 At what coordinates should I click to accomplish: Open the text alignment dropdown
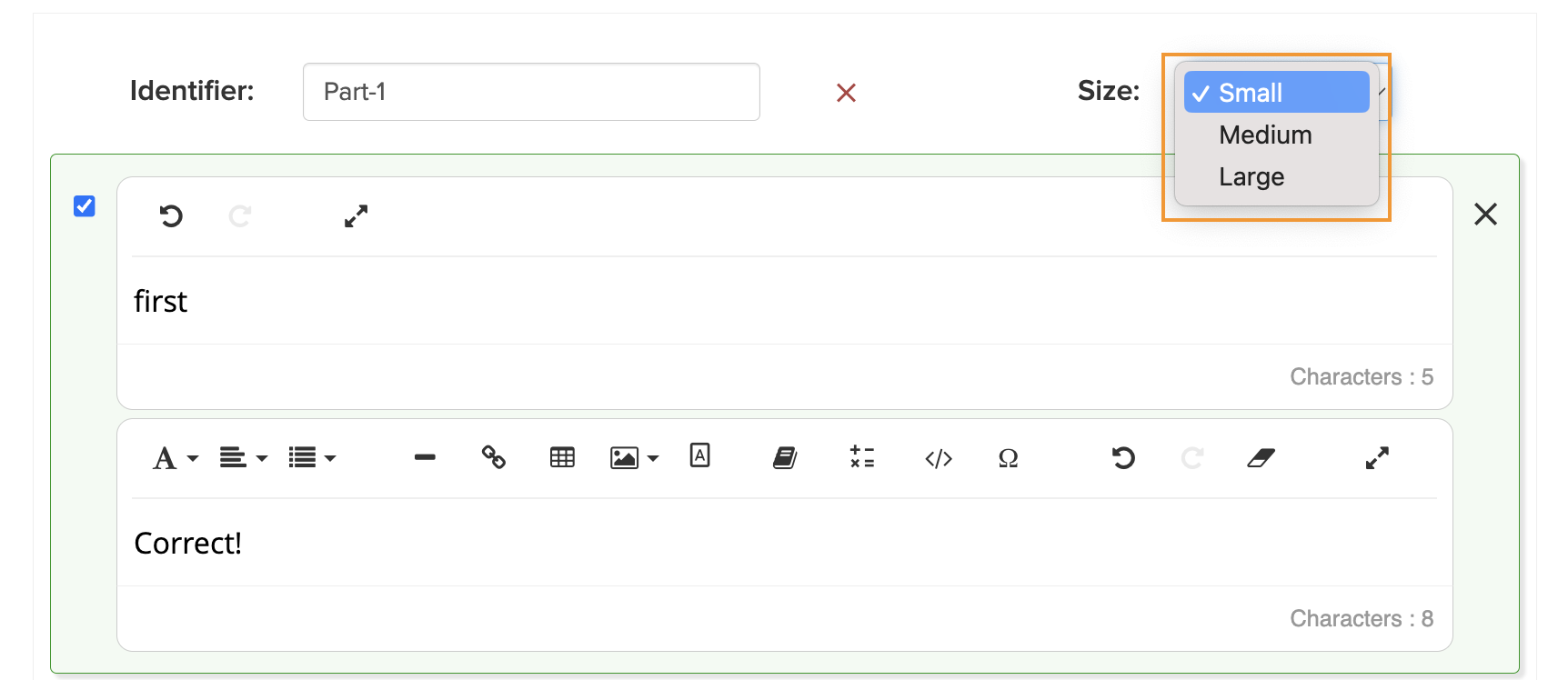244,457
